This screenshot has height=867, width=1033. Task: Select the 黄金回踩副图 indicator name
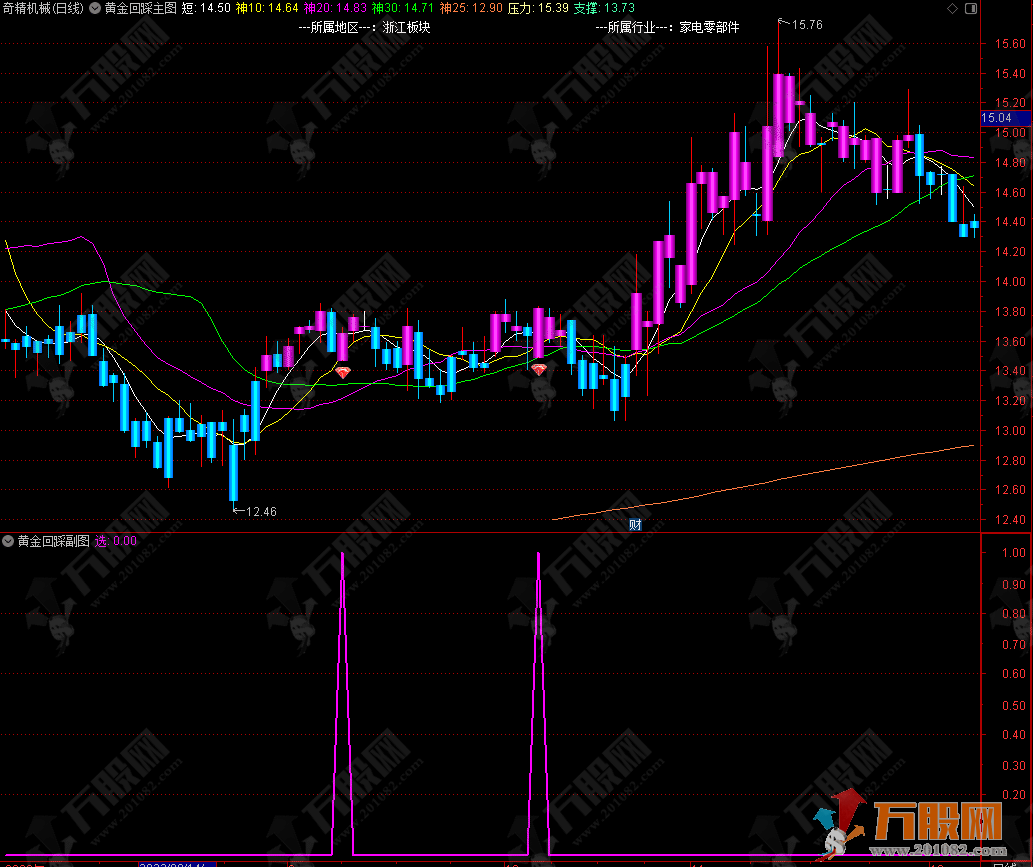pyautogui.click(x=53, y=542)
